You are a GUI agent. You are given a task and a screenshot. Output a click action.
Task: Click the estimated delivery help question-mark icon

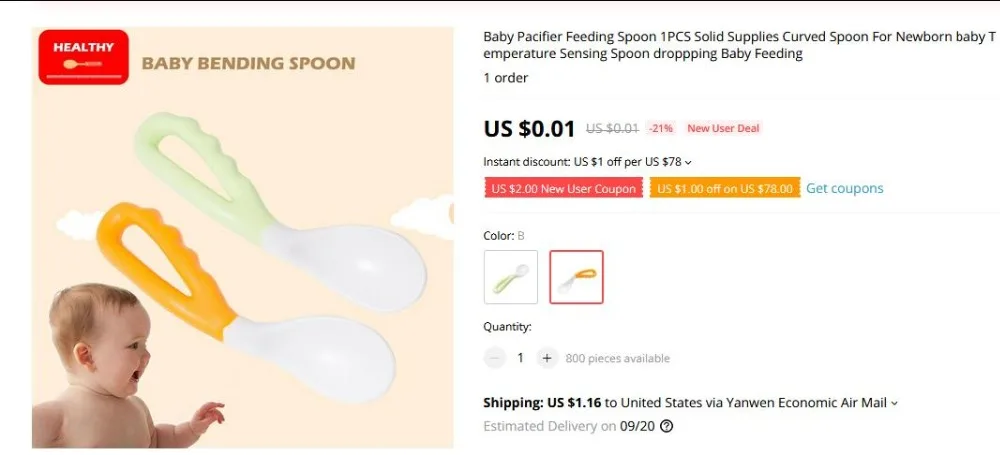666,426
